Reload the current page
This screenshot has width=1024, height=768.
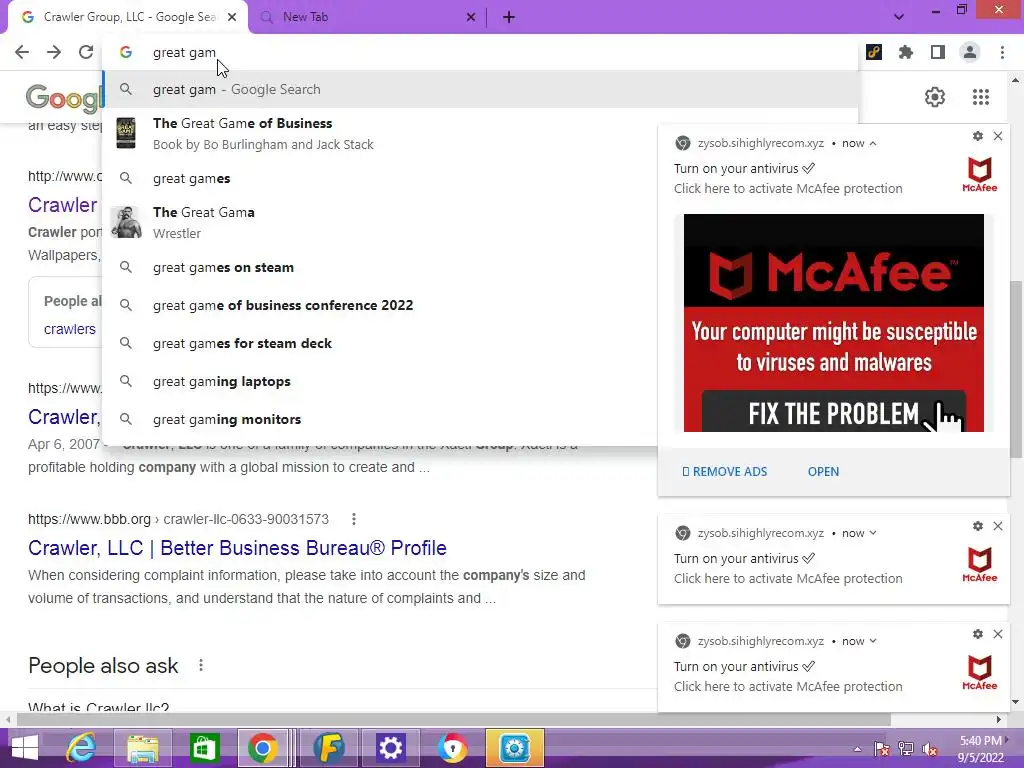pyautogui.click(x=86, y=52)
